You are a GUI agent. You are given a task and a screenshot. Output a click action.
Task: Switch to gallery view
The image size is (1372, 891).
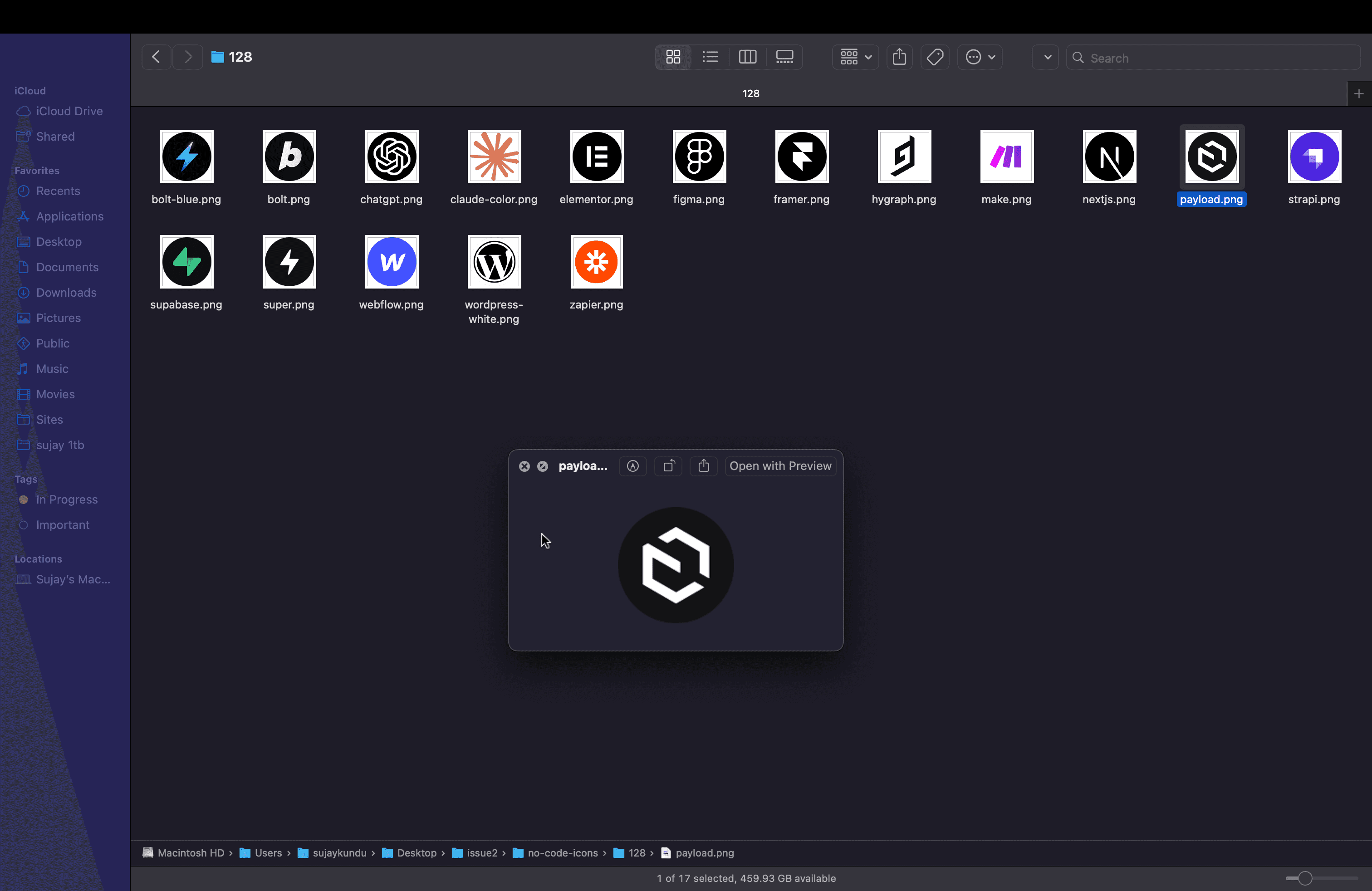click(784, 57)
